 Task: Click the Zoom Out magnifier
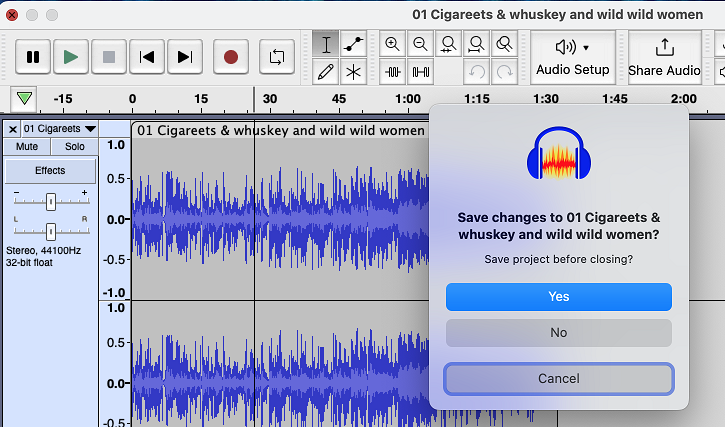tap(420, 44)
